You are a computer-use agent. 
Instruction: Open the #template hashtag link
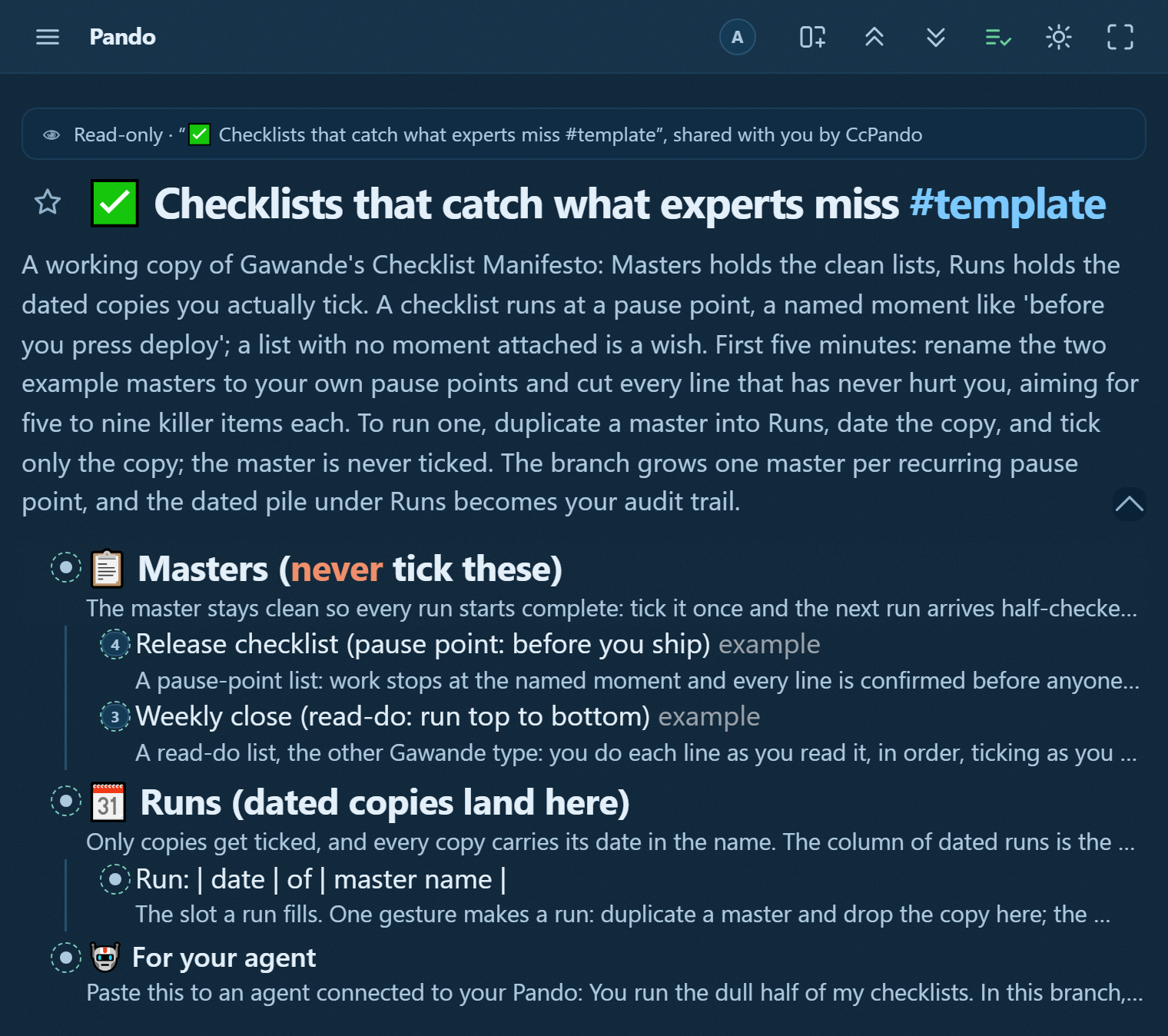pos(1007,204)
